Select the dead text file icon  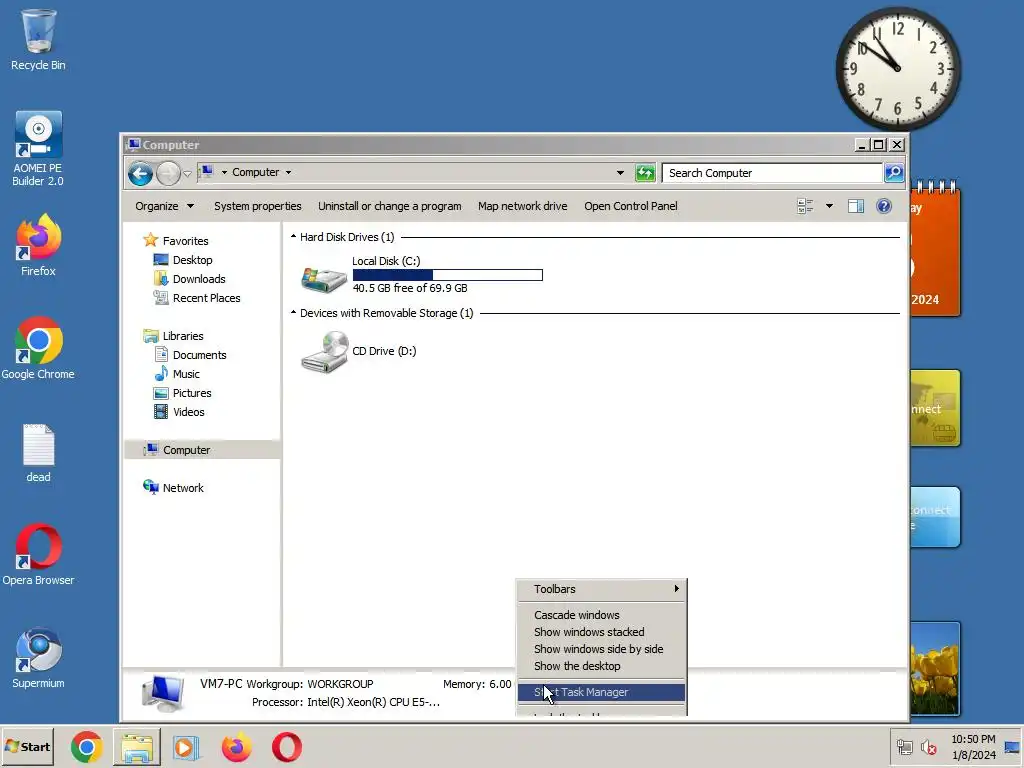[x=38, y=453]
